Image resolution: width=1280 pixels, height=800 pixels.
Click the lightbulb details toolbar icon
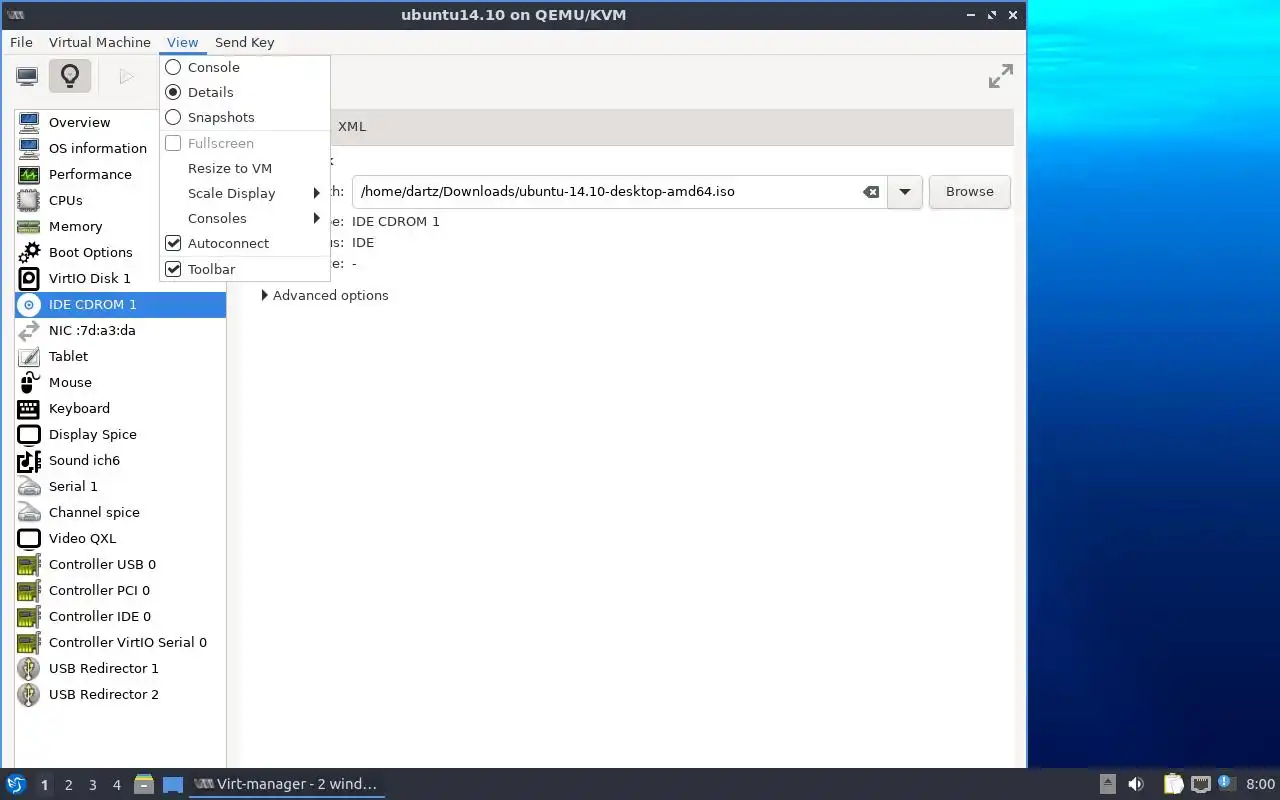[x=69, y=76]
